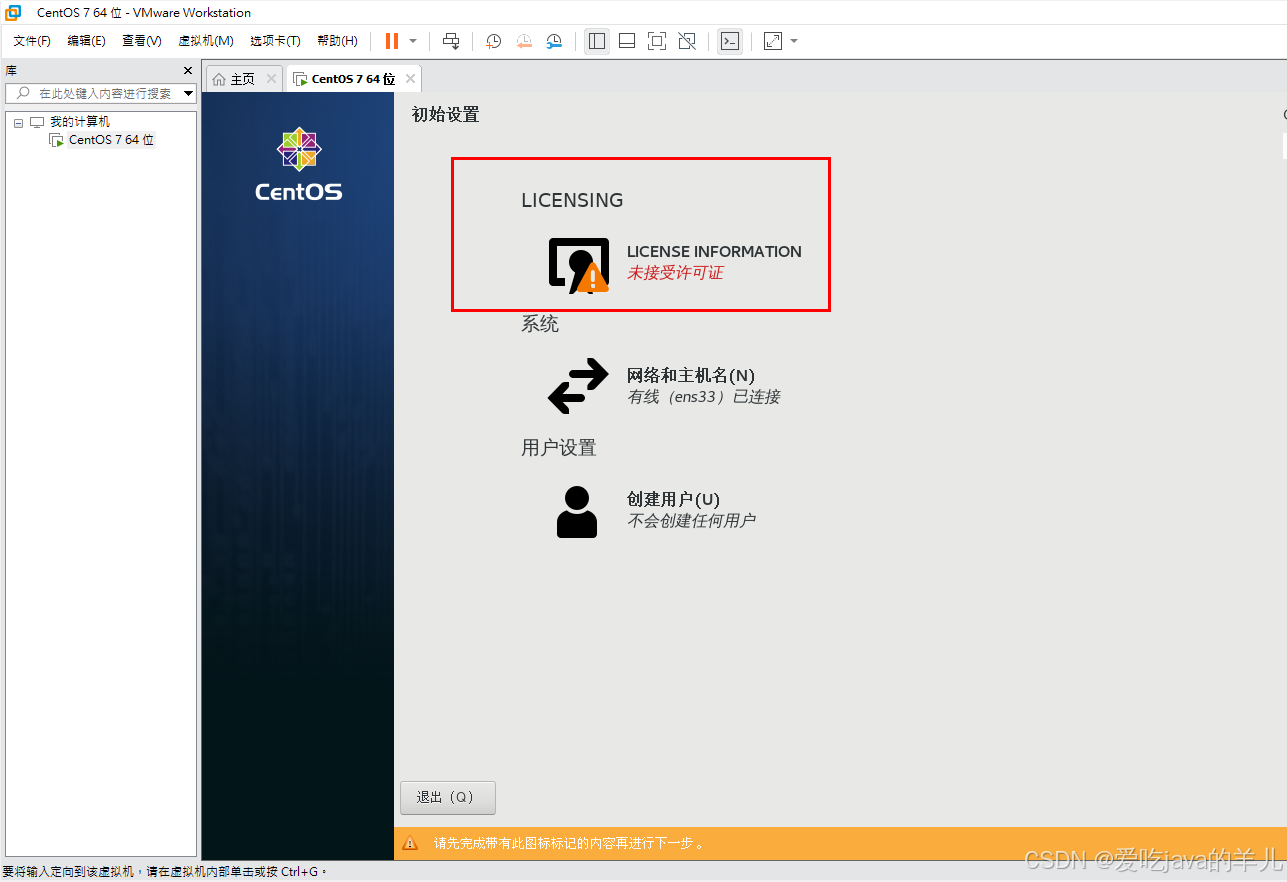The width and height of the screenshot is (1287, 882).
Task: Switch to Unity mode
Action: [x=687, y=41]
